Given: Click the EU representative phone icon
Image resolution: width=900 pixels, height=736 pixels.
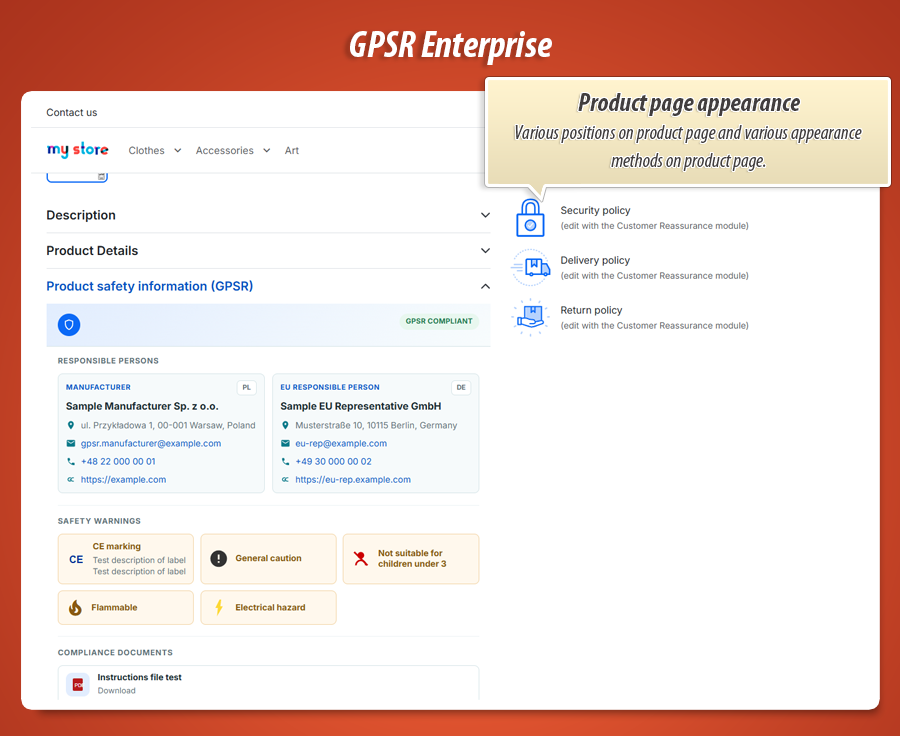Looking at the screenshot, I should tap(285, 462).
